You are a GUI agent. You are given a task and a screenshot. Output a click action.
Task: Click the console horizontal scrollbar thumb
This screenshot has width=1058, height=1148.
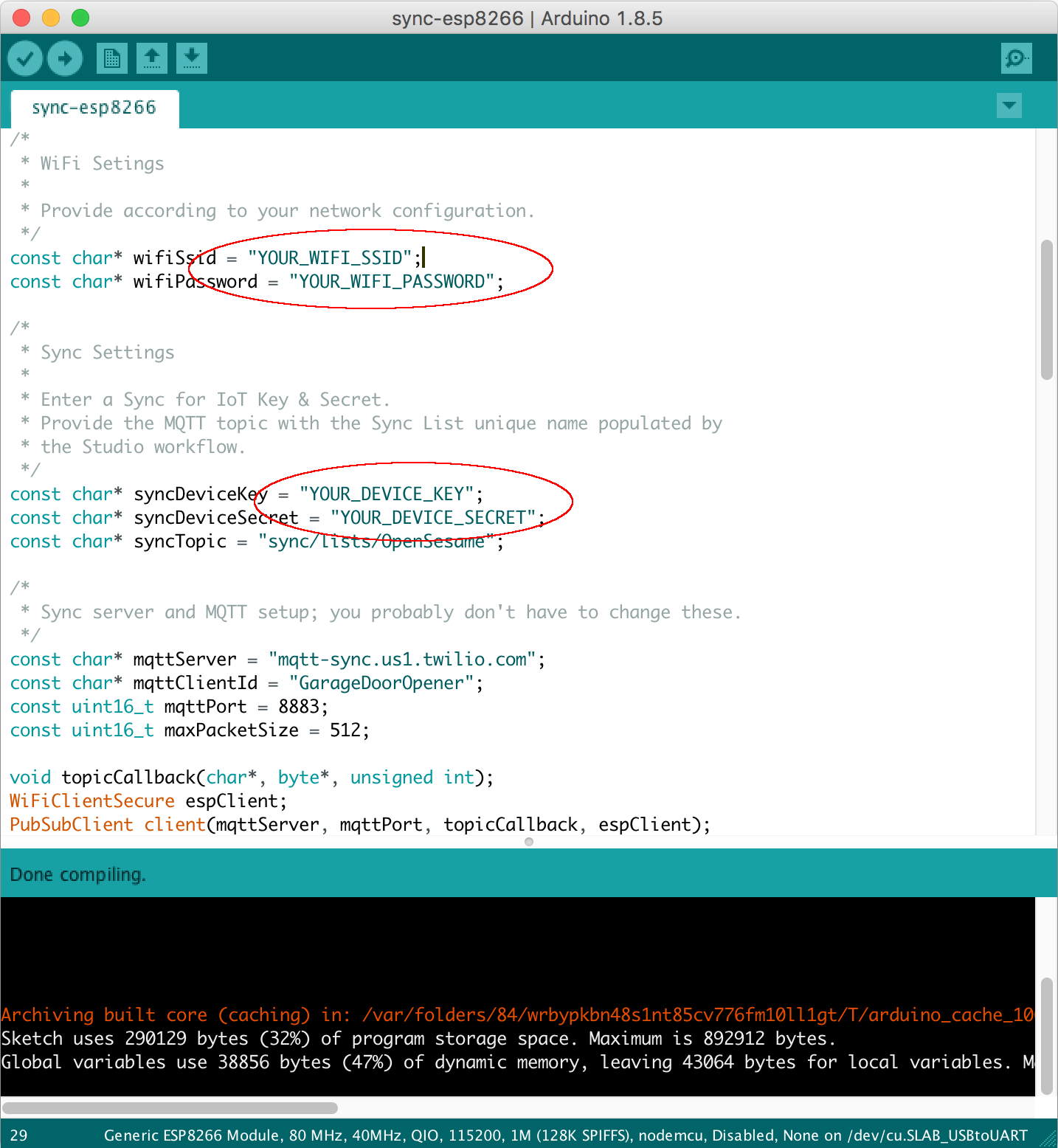pyautogui.click(x=170, y=1108)
